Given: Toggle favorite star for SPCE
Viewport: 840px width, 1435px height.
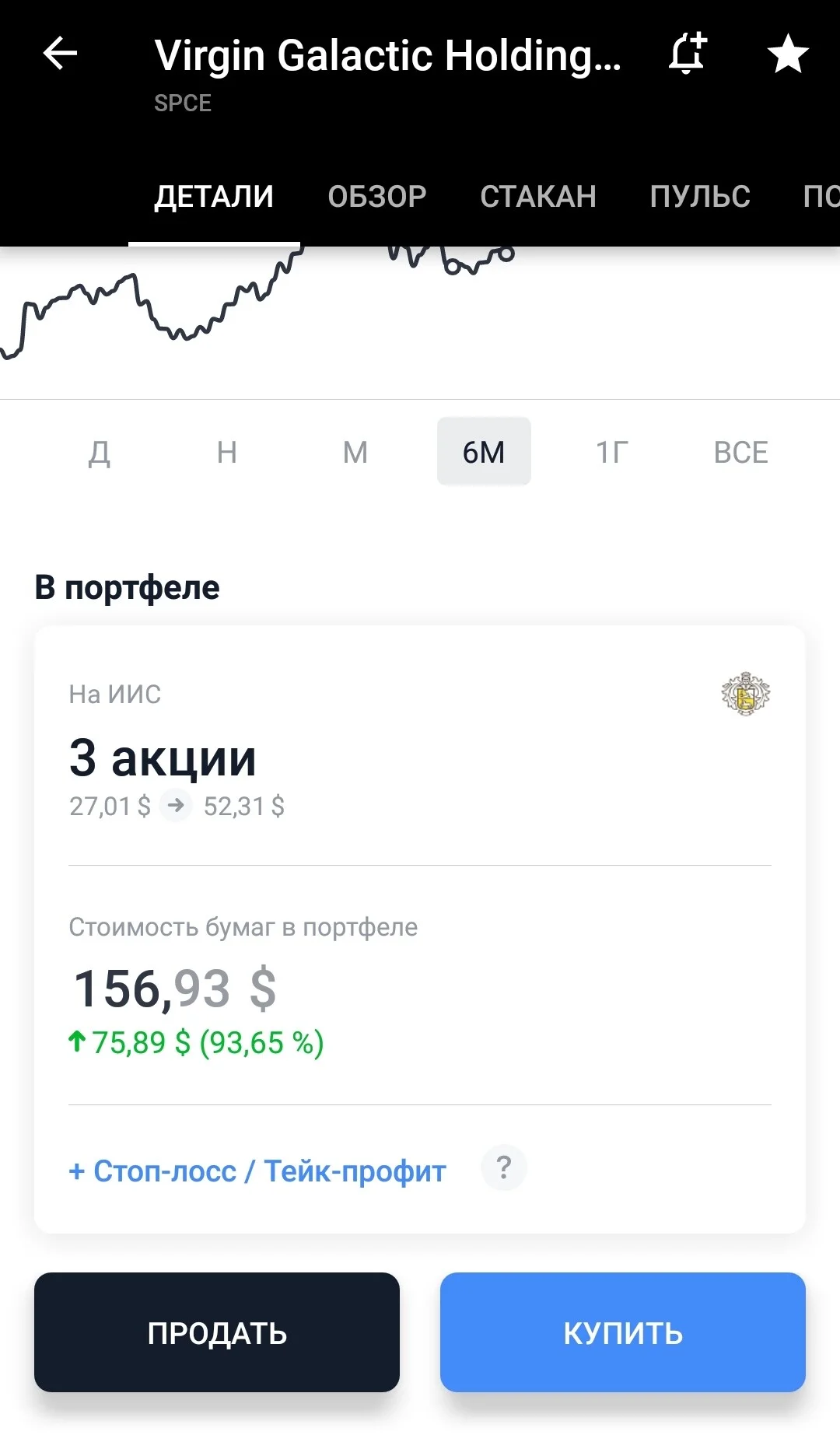Looking at the screenshot, I should tap(788, 54).
